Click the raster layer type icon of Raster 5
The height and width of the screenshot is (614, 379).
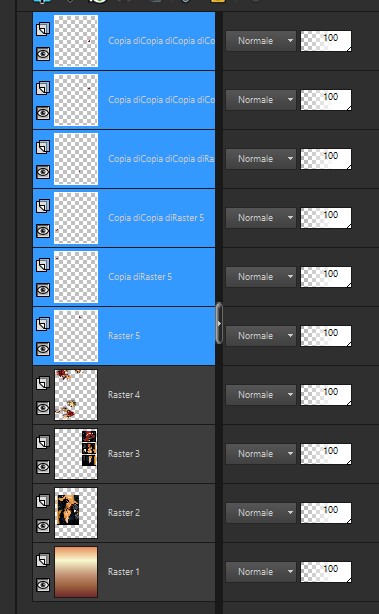tap(43, 324)
